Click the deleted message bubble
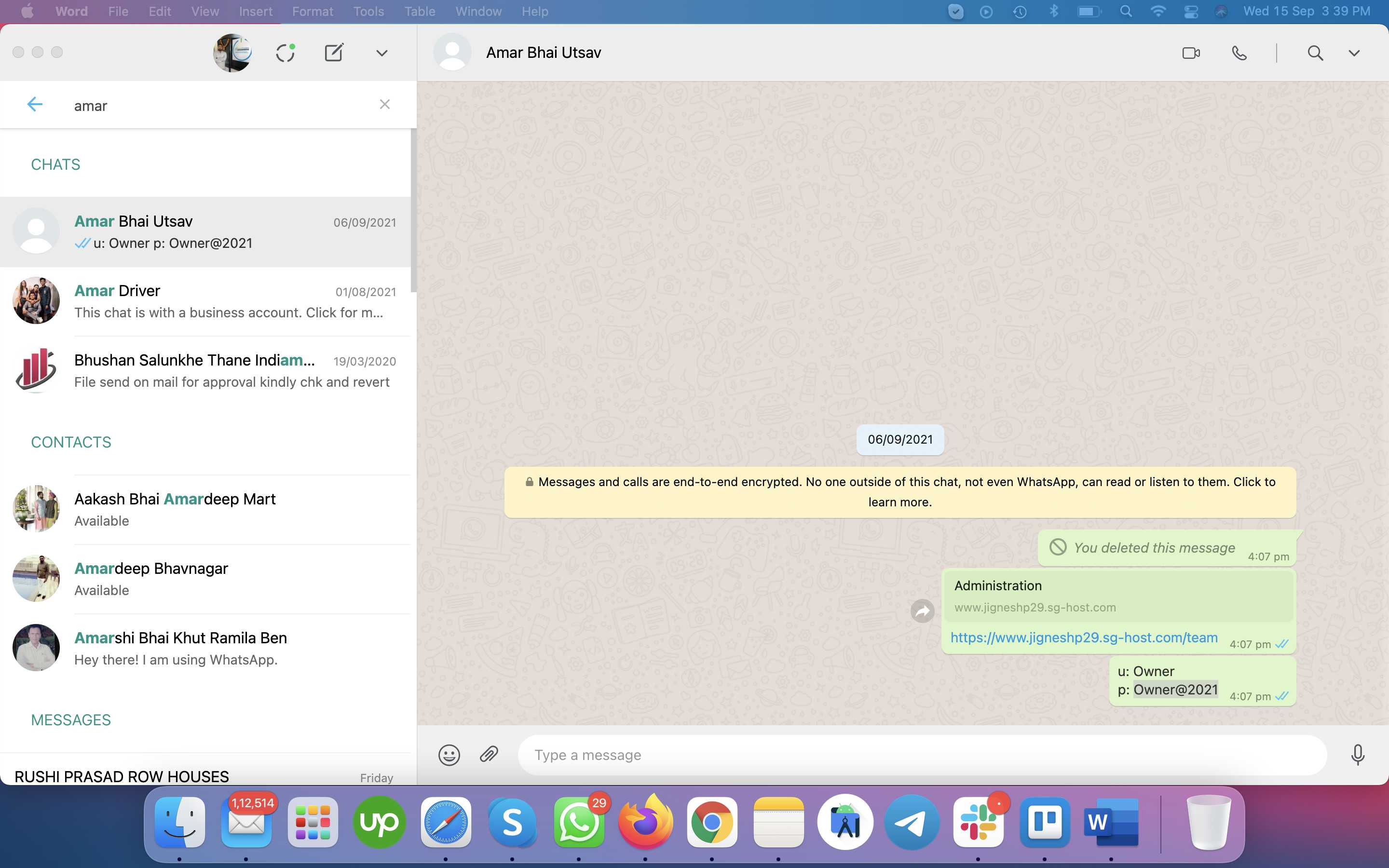 [1167, 548]
